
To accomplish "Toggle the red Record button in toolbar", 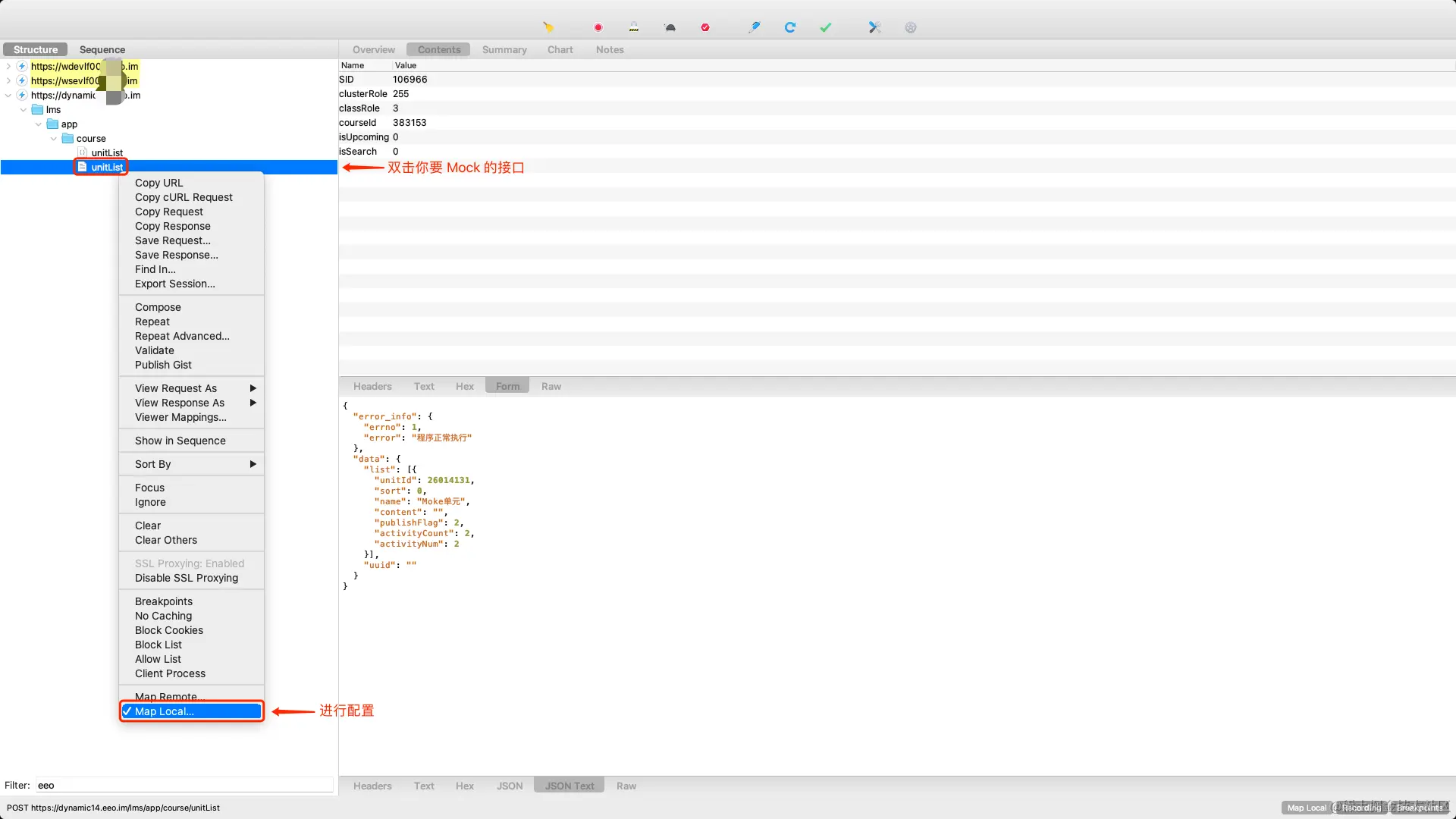I will (598, 27).
